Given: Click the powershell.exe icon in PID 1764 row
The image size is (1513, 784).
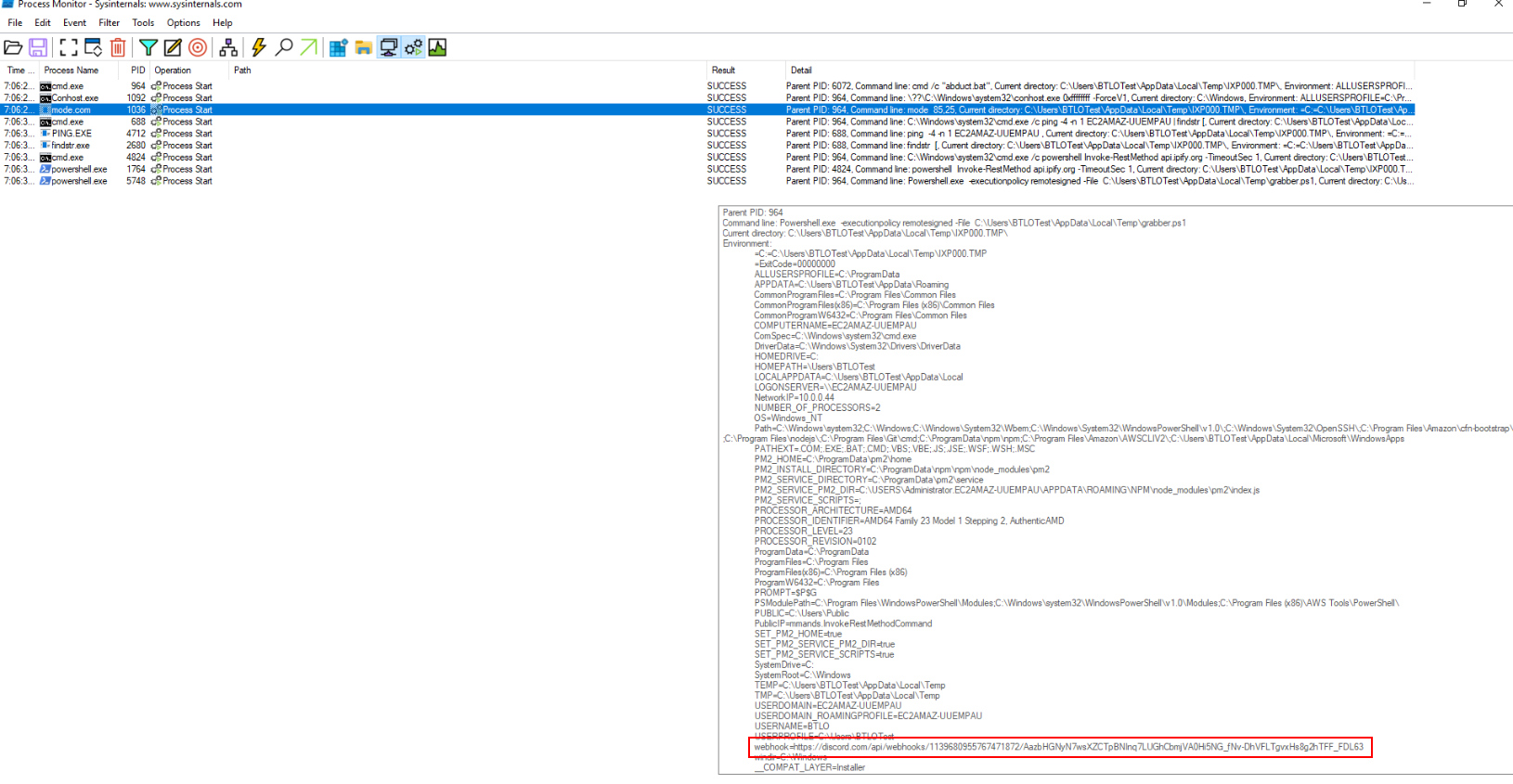Looking at the screenshot, I should coord(45,170).
